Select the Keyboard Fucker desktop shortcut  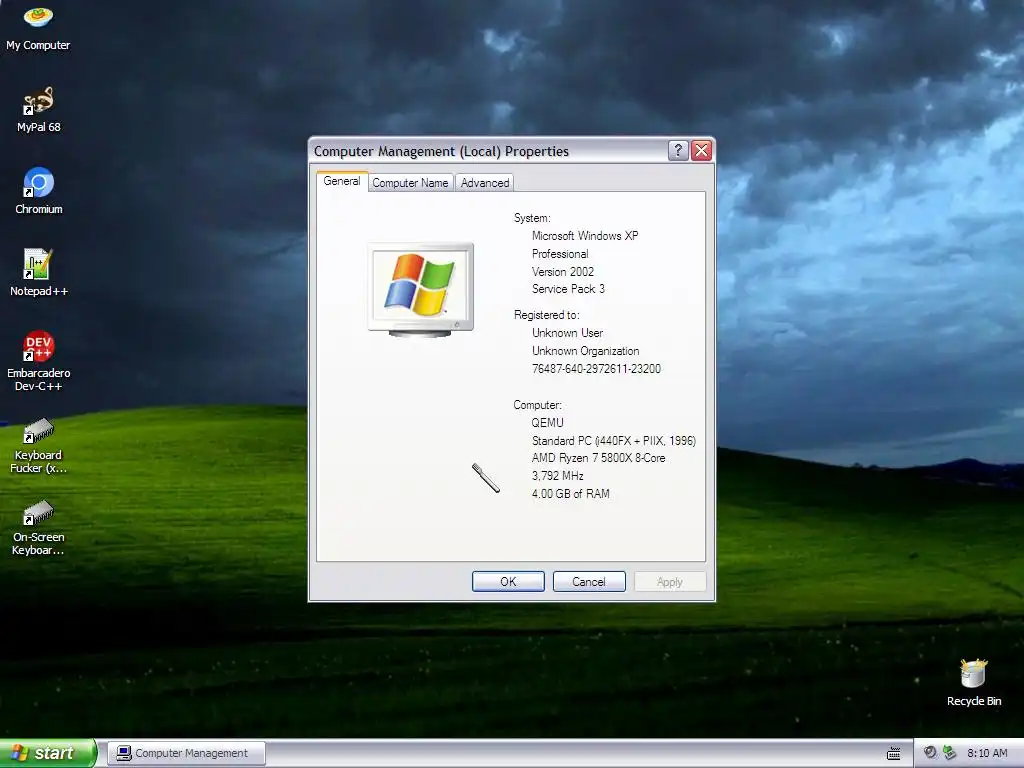(x=39, y=446)
